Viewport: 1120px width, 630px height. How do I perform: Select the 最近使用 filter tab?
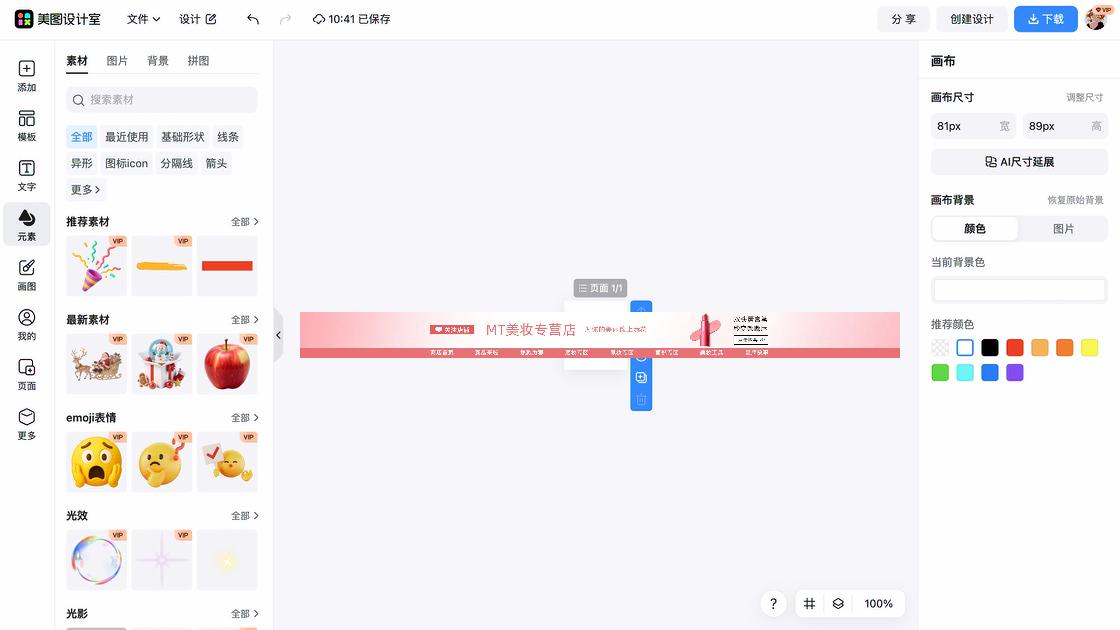coord(125,136)
